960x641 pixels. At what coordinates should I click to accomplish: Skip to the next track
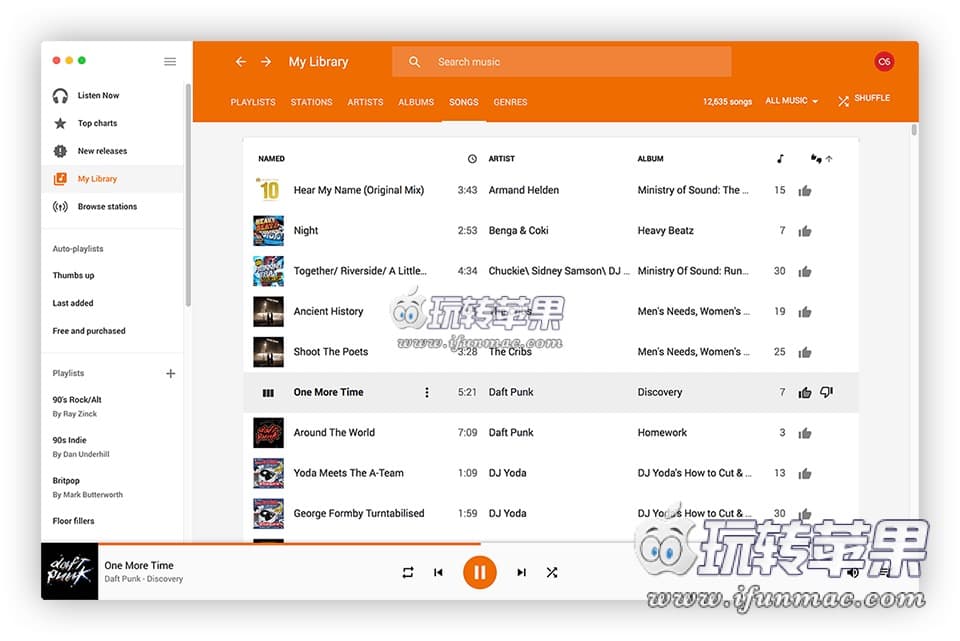(x=521, y=572)
